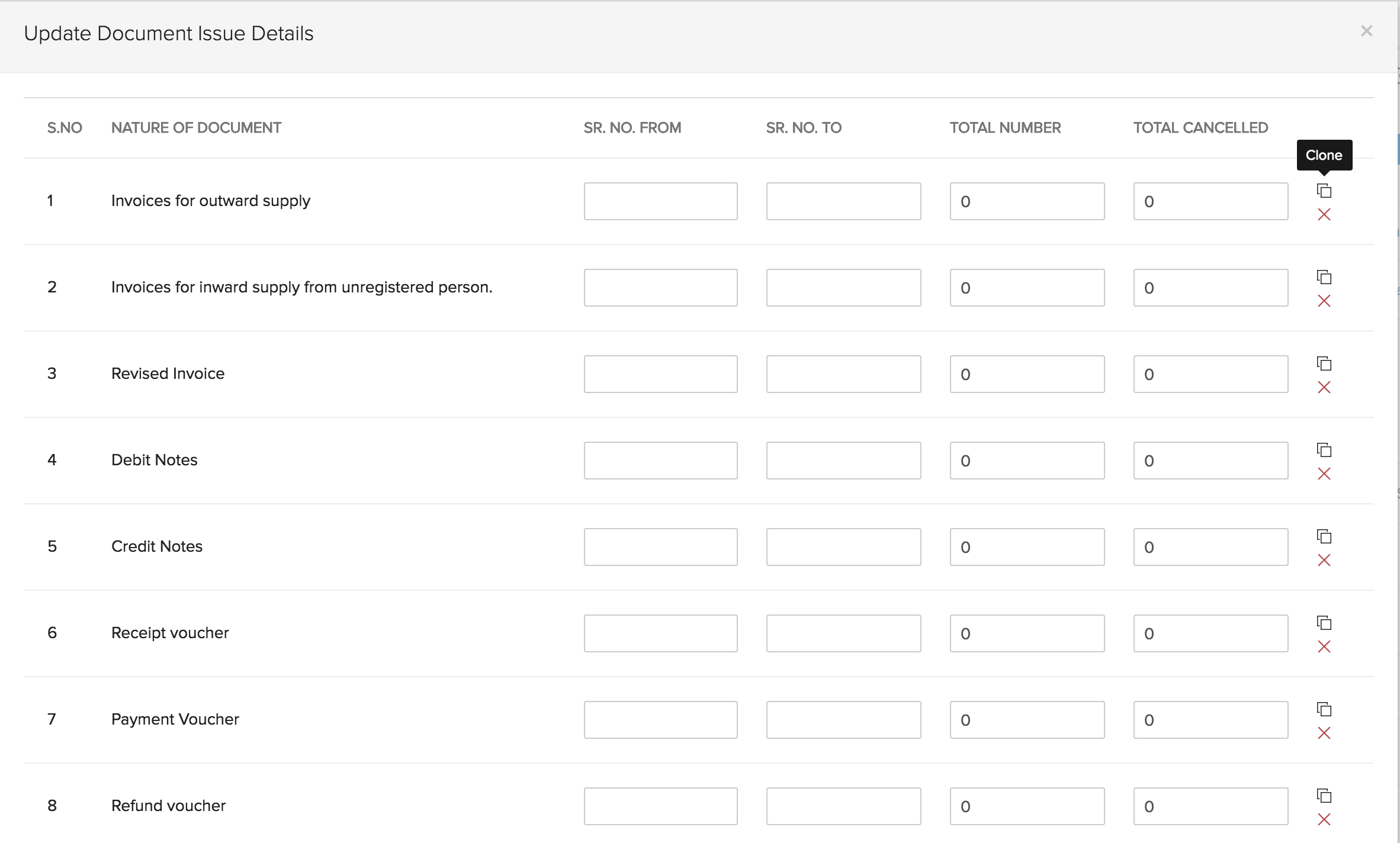Focus Sr. No. From for outward supply invoices
The image size is (1400, 843).
660,201
